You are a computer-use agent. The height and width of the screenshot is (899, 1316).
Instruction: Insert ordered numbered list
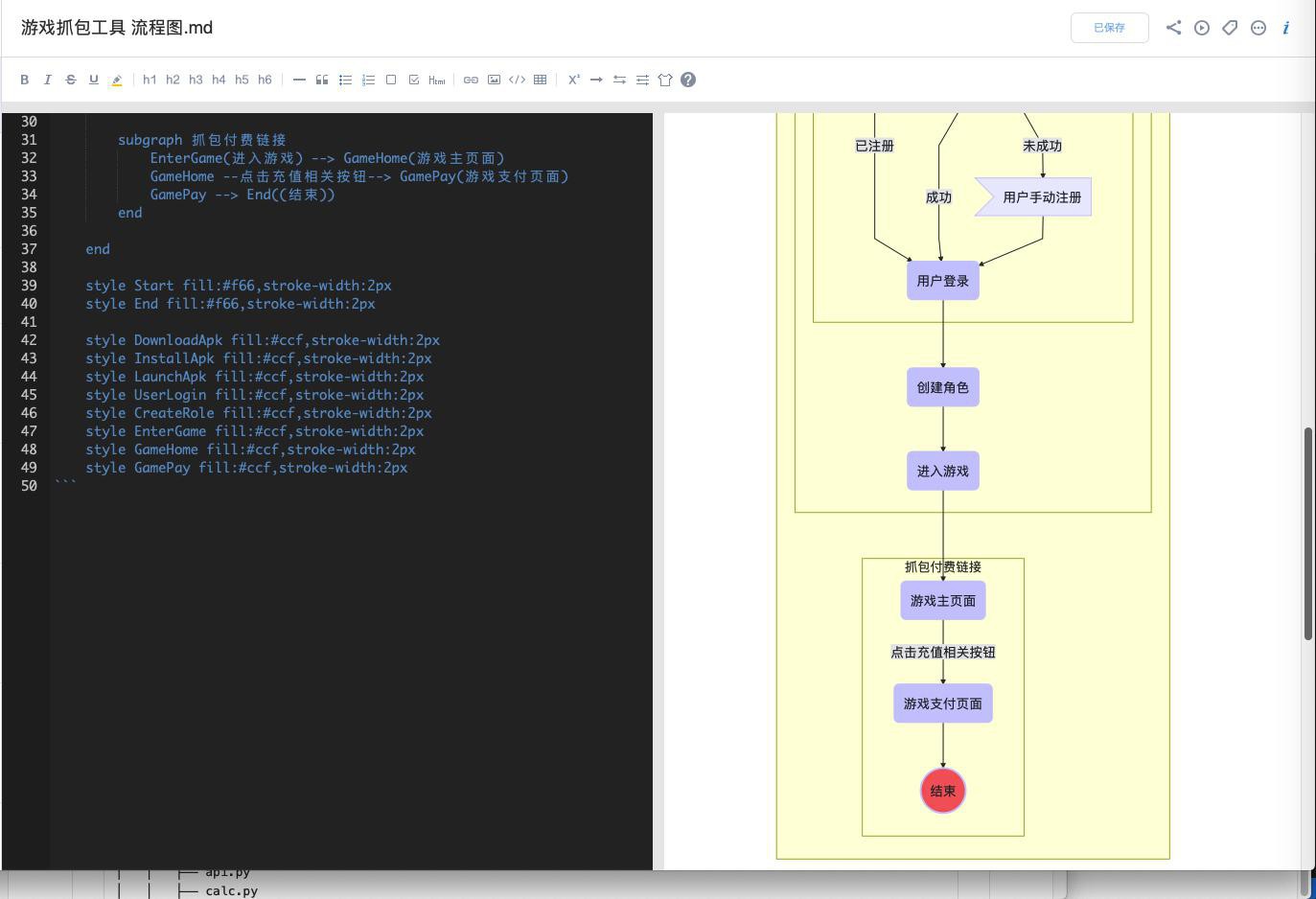[x=368, y=80]
